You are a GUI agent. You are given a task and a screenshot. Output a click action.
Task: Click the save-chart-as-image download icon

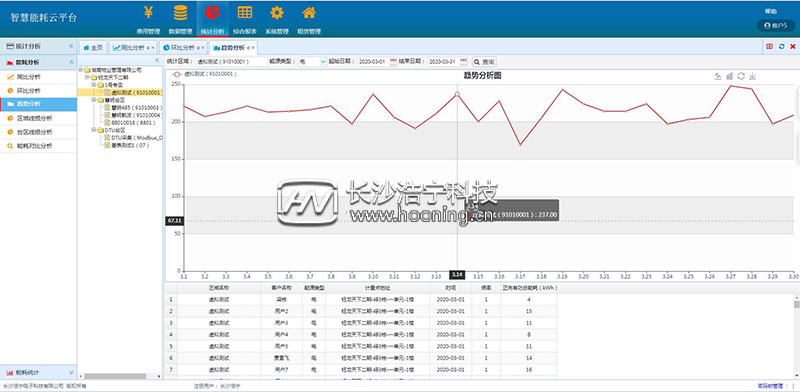[x=752, y=76]
